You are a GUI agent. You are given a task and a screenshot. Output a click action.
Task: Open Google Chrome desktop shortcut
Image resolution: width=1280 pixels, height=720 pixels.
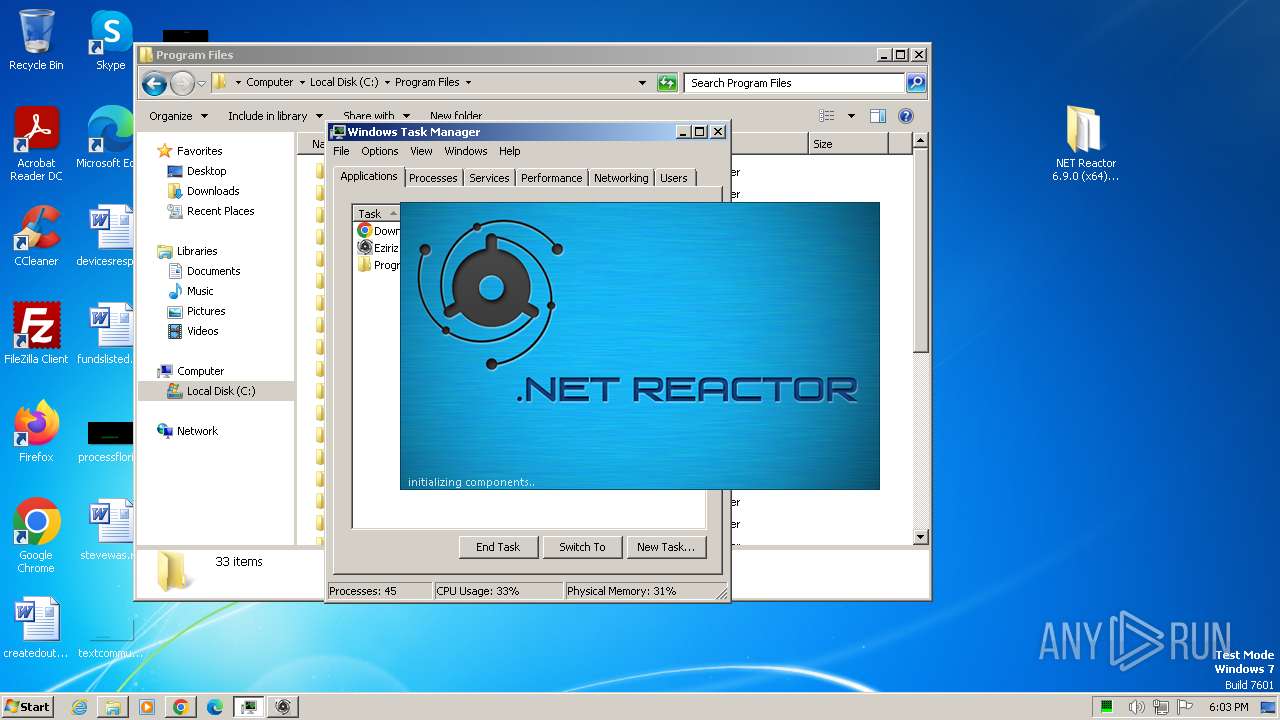coord(36,536)
